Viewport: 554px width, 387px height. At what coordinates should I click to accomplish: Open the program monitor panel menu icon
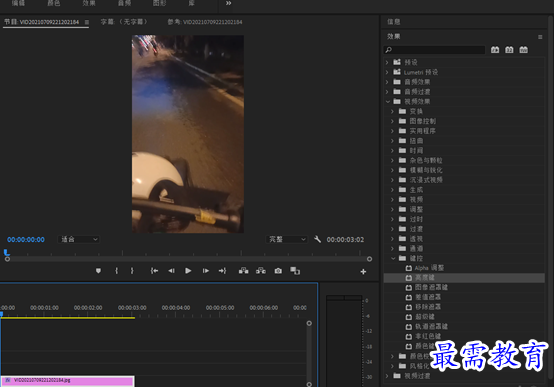[x=87, y=22]
